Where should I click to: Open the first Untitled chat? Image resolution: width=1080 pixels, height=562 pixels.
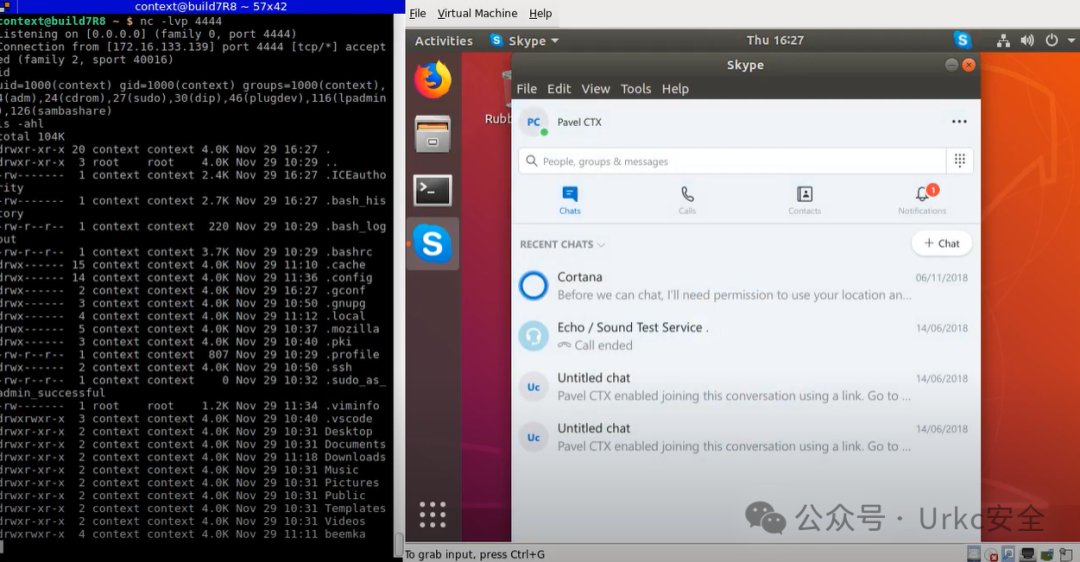746,386
